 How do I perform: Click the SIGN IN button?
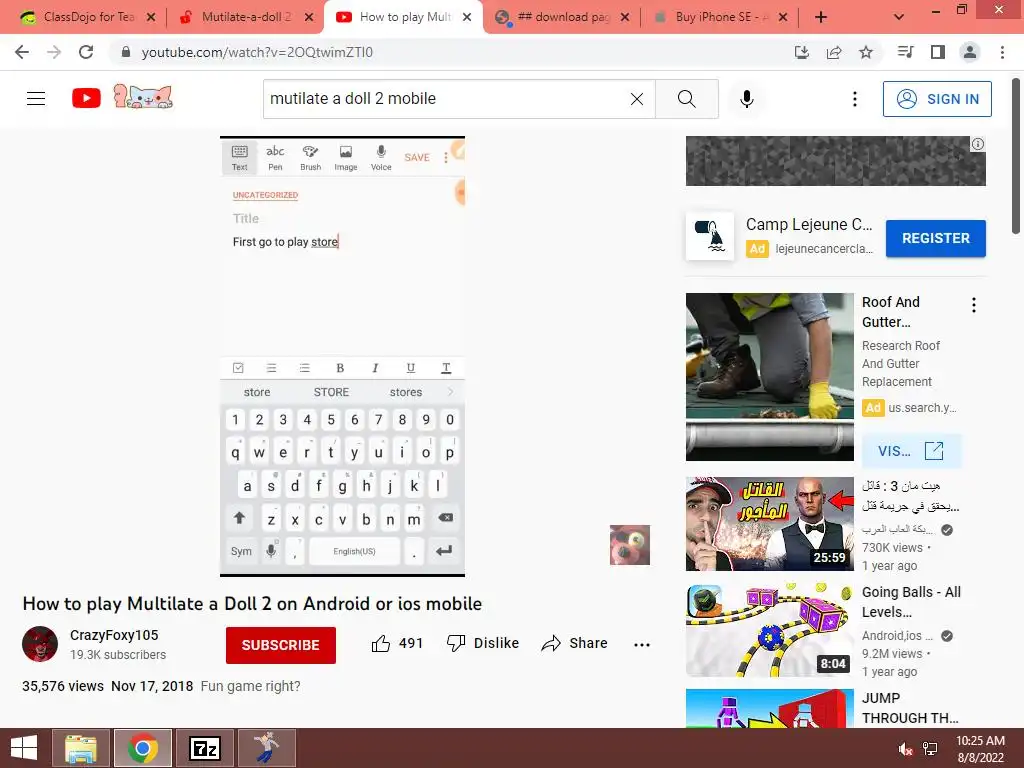[937, 99]
